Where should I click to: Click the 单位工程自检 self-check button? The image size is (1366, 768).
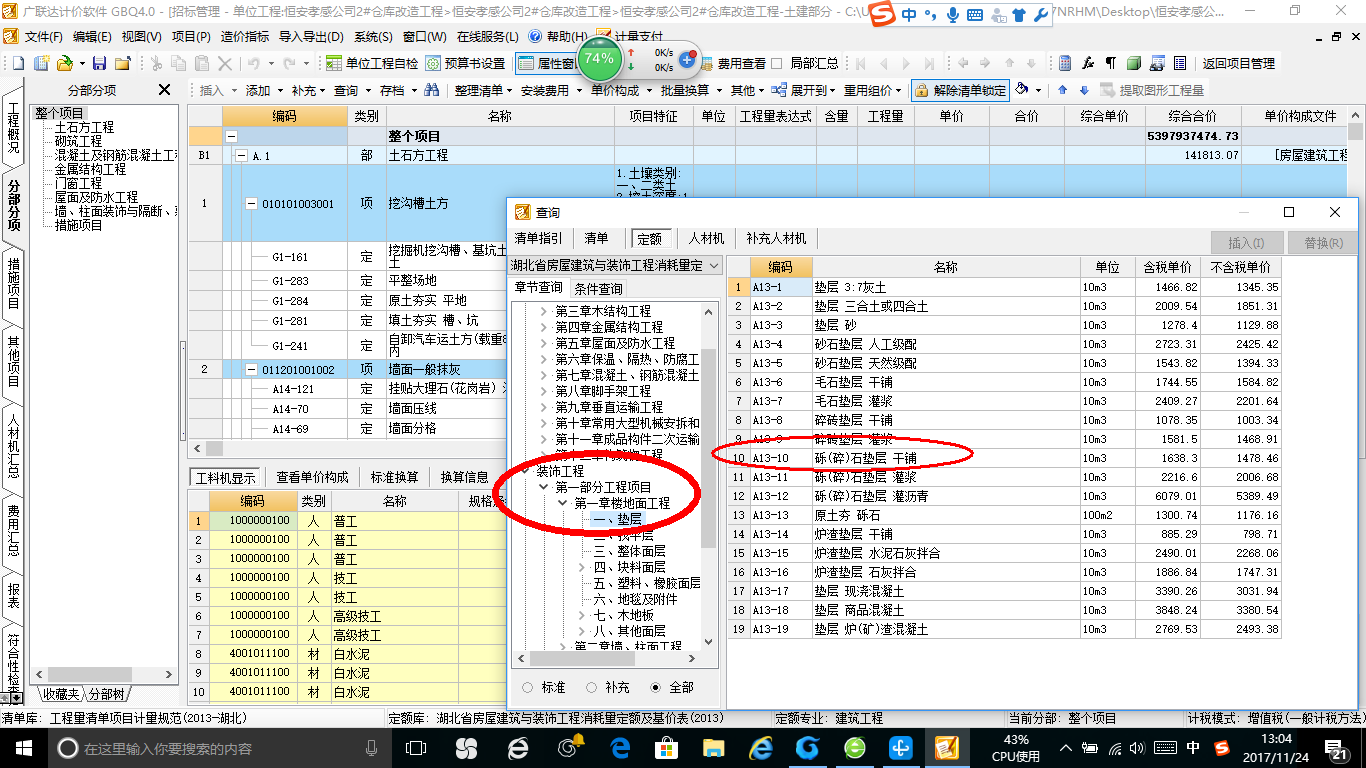pyautogui.click(x=372, y=63)
